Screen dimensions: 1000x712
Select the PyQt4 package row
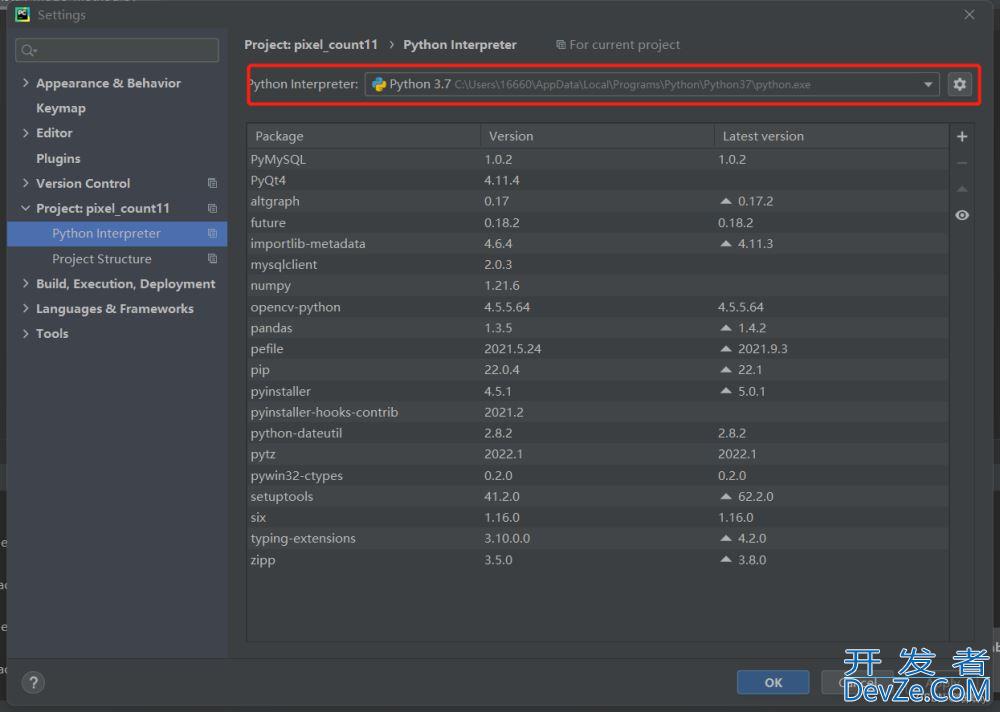pos(598,181)
